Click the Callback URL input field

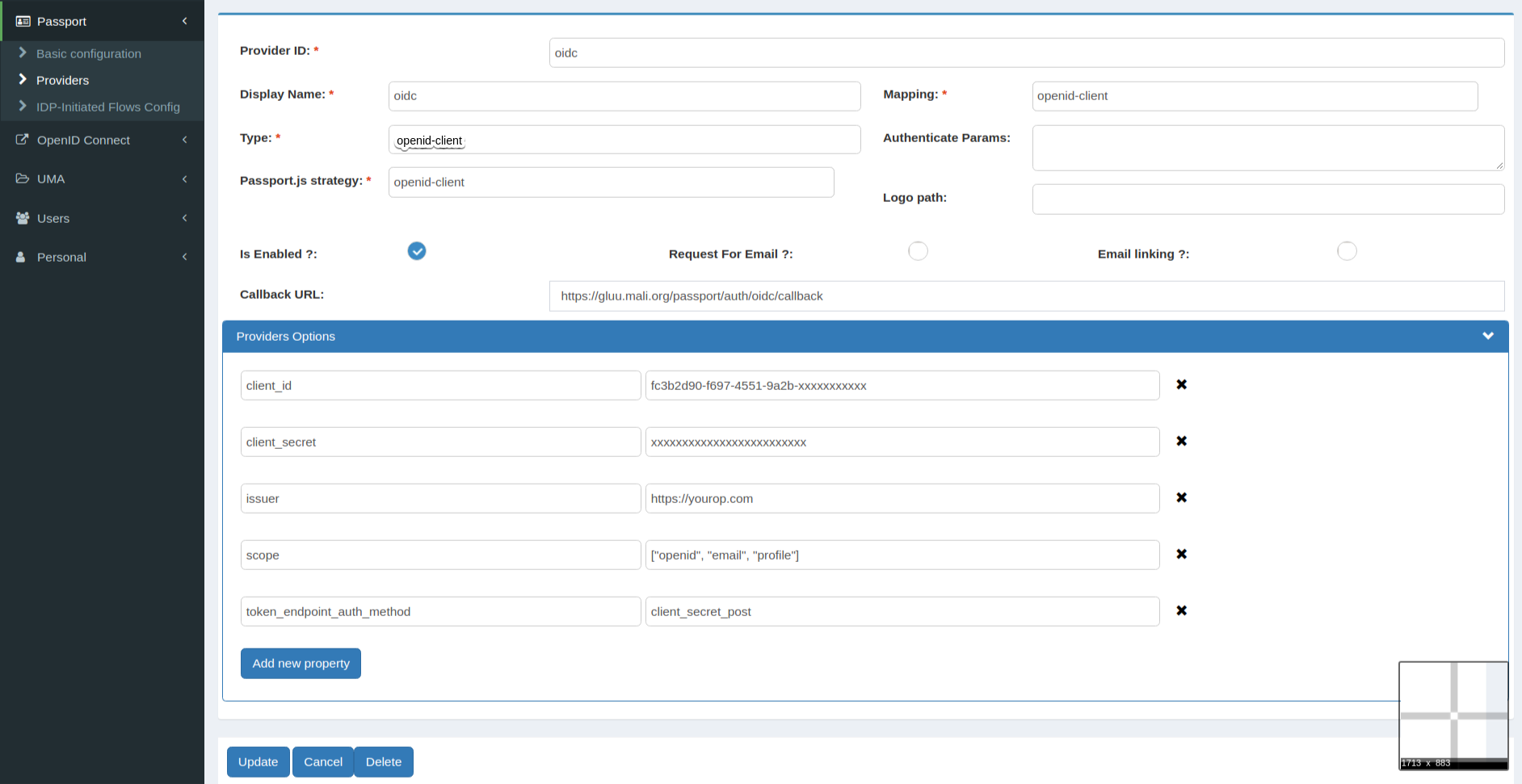pos(1026,296)
